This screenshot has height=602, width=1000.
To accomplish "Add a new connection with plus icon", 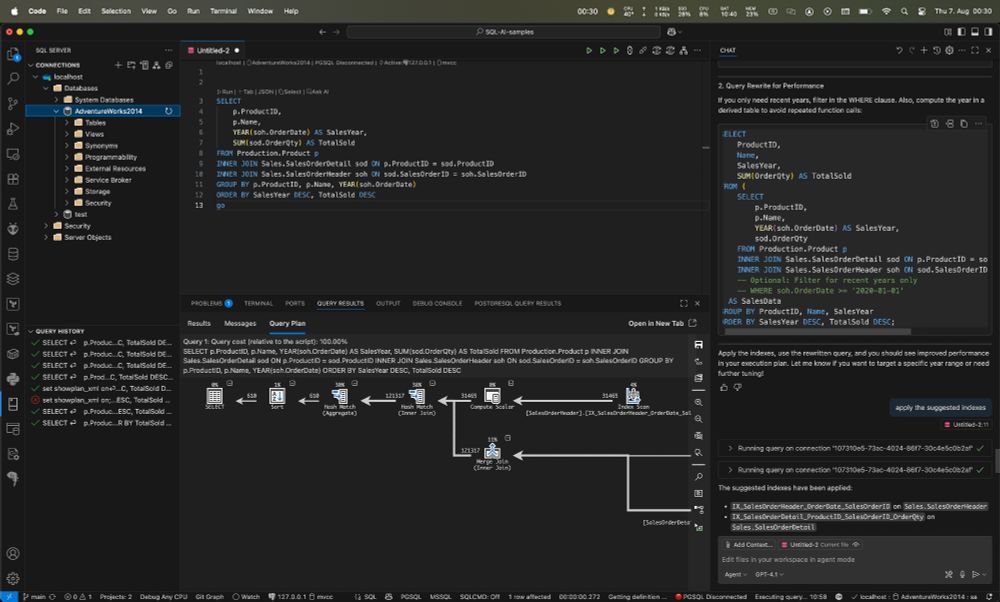I will point(118,65).
